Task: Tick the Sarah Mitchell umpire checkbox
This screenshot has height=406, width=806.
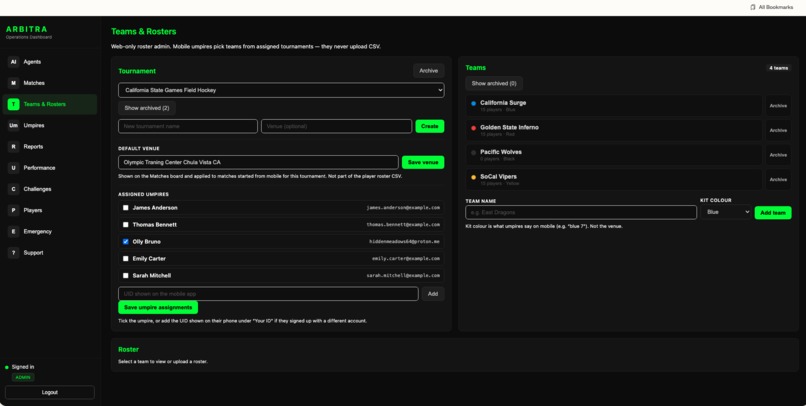Action: pyautogui.click(x=125, y=275)
